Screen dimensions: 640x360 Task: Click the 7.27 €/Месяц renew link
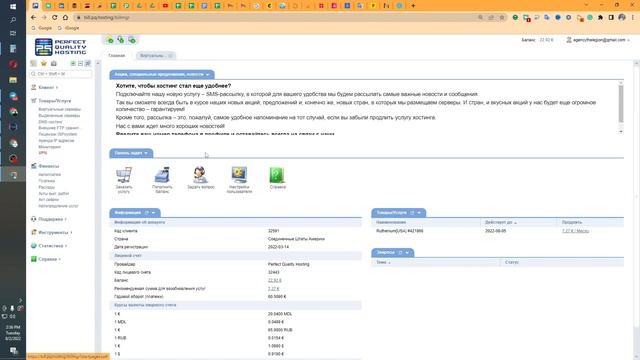click(x=575, y=231)
